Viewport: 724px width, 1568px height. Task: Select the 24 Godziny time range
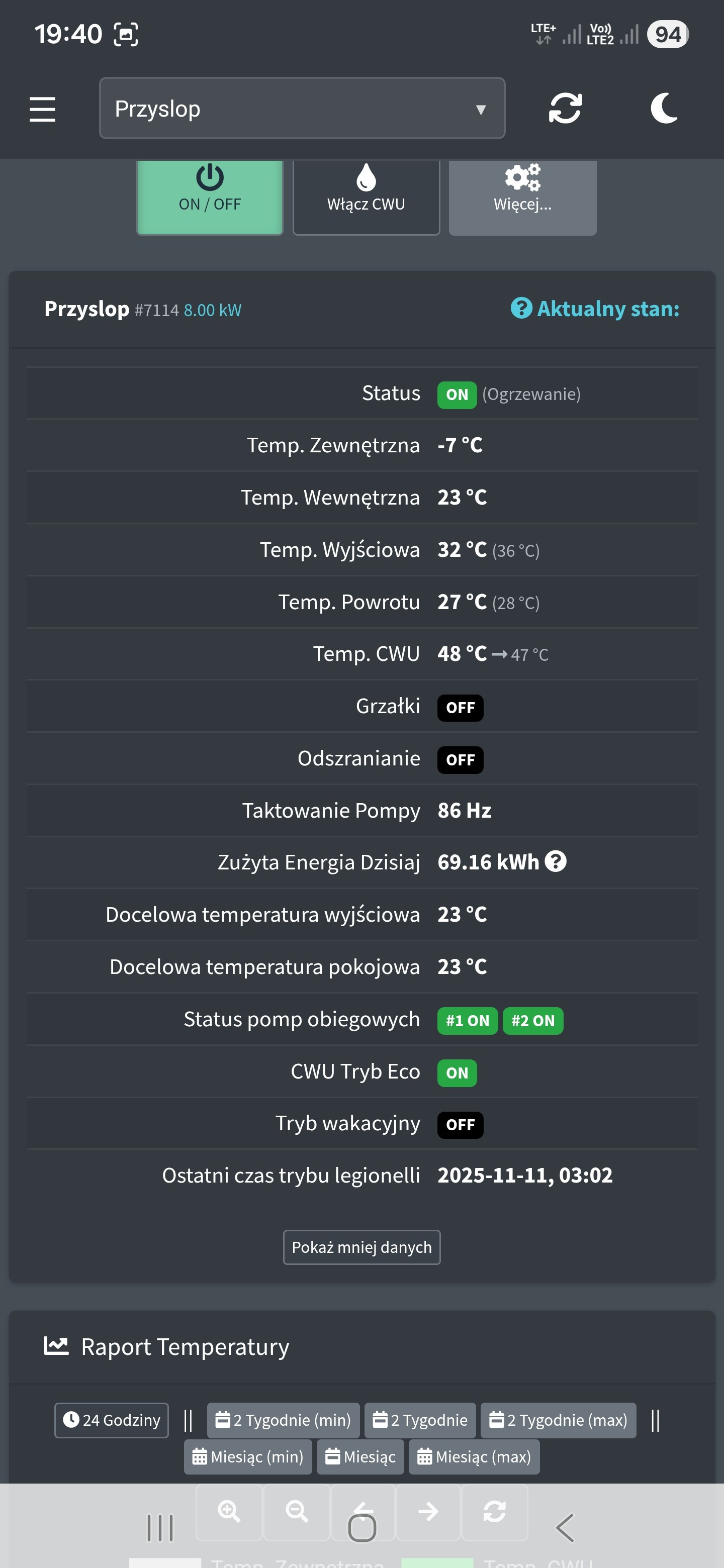[x=112, y=1420]
